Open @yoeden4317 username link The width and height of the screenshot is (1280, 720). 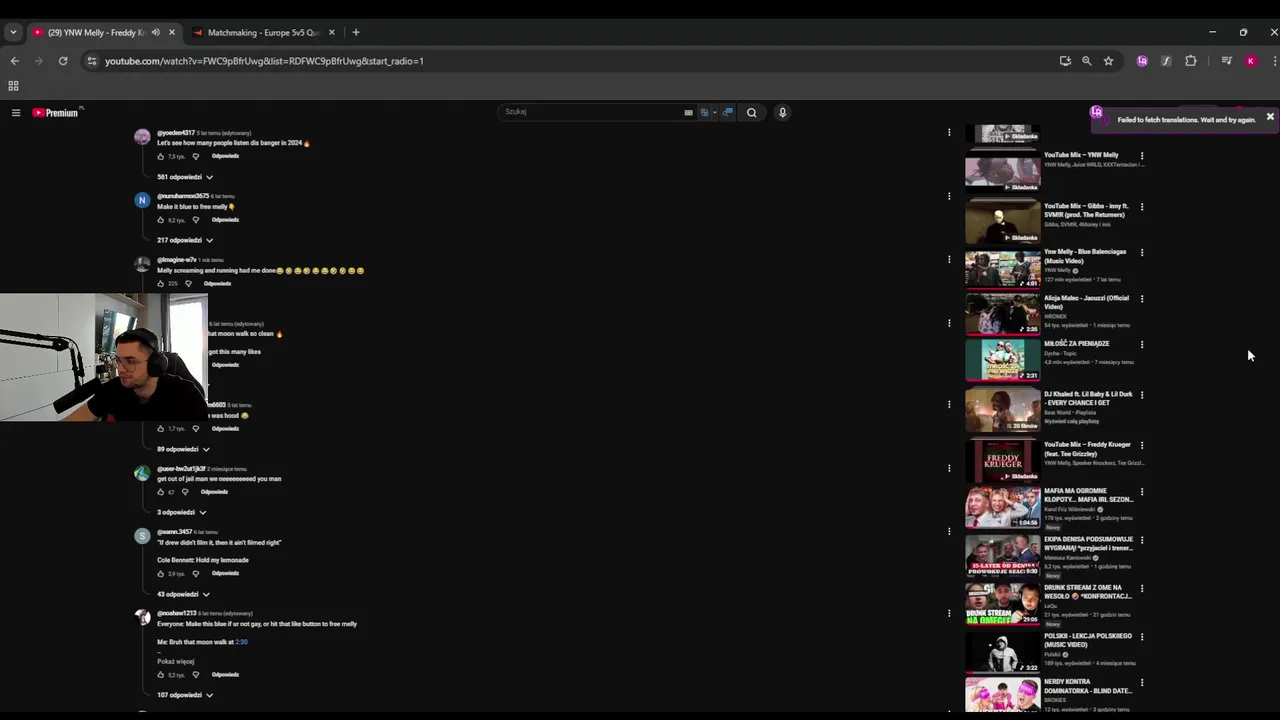click(x=176, y=133)
